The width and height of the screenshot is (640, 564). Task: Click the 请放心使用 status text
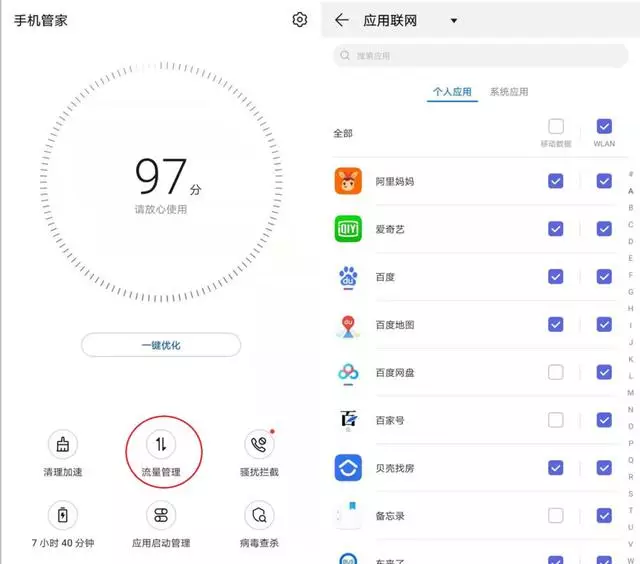point(161,209)
